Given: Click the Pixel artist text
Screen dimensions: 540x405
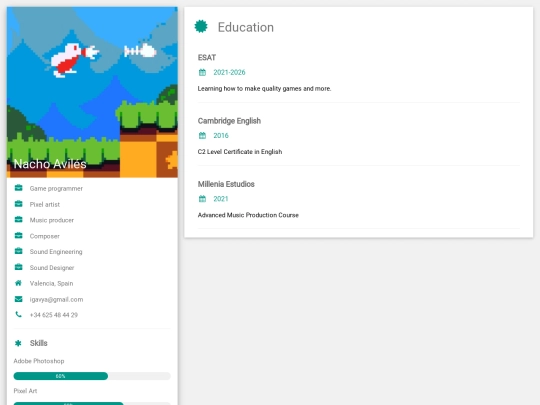Looking at the screenshot, I should (45, 204).
